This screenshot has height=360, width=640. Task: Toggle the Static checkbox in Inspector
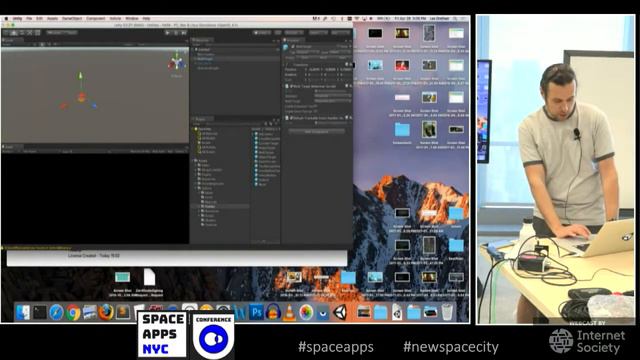pos(338,47)
